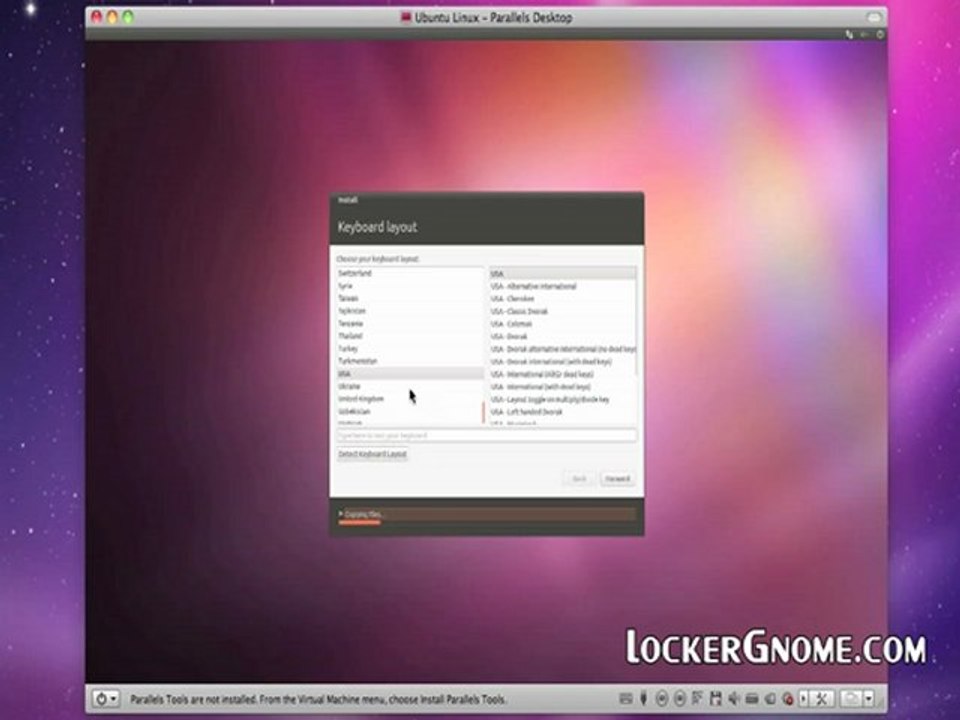
Task: Select USA - Colemak variant
Action: coord(562,324)
